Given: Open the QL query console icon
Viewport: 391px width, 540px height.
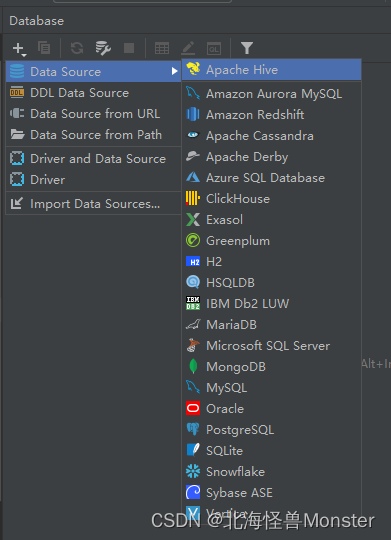Looking at the screenshot, I should 214,49.
